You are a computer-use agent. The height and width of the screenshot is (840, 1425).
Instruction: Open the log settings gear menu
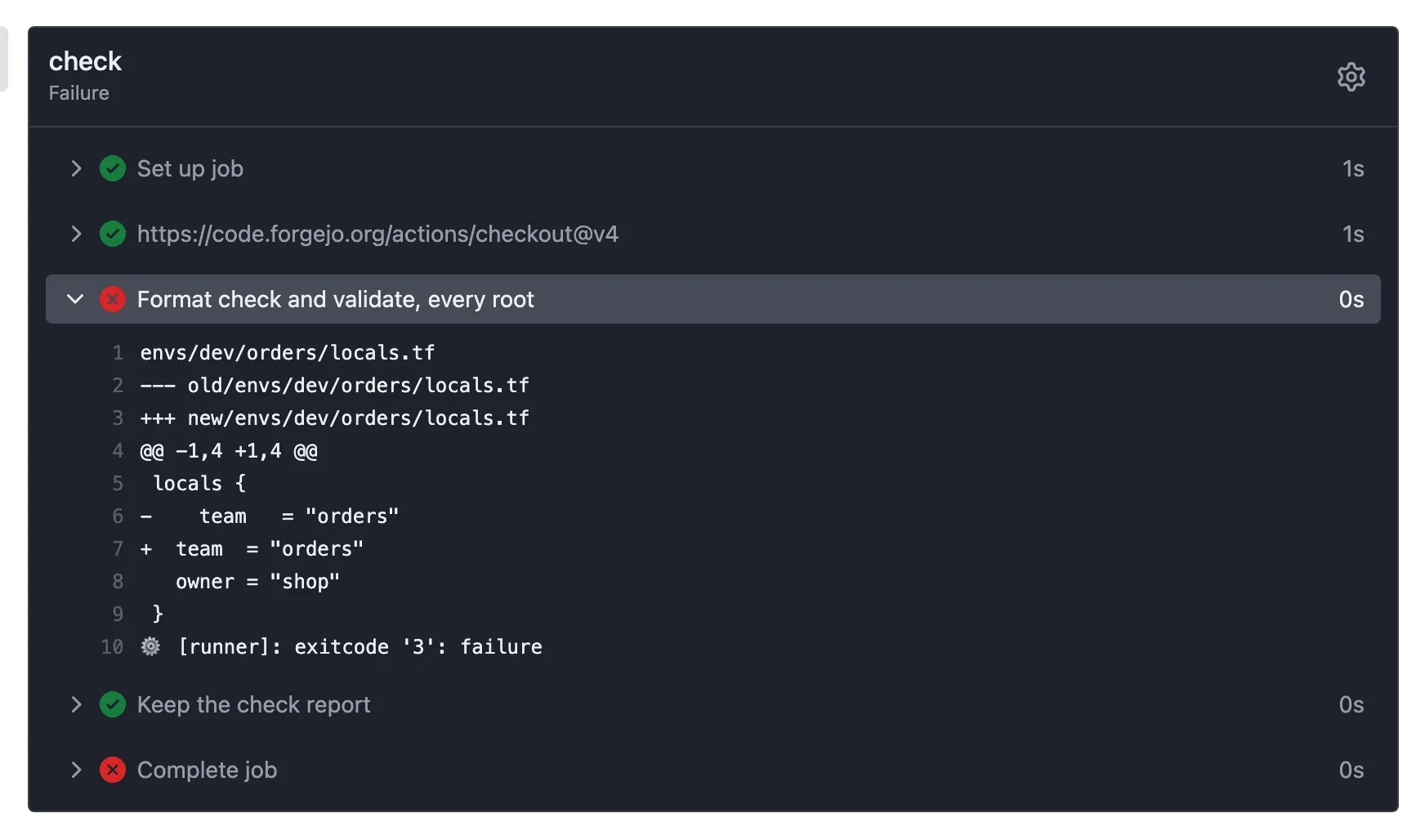1351,77
